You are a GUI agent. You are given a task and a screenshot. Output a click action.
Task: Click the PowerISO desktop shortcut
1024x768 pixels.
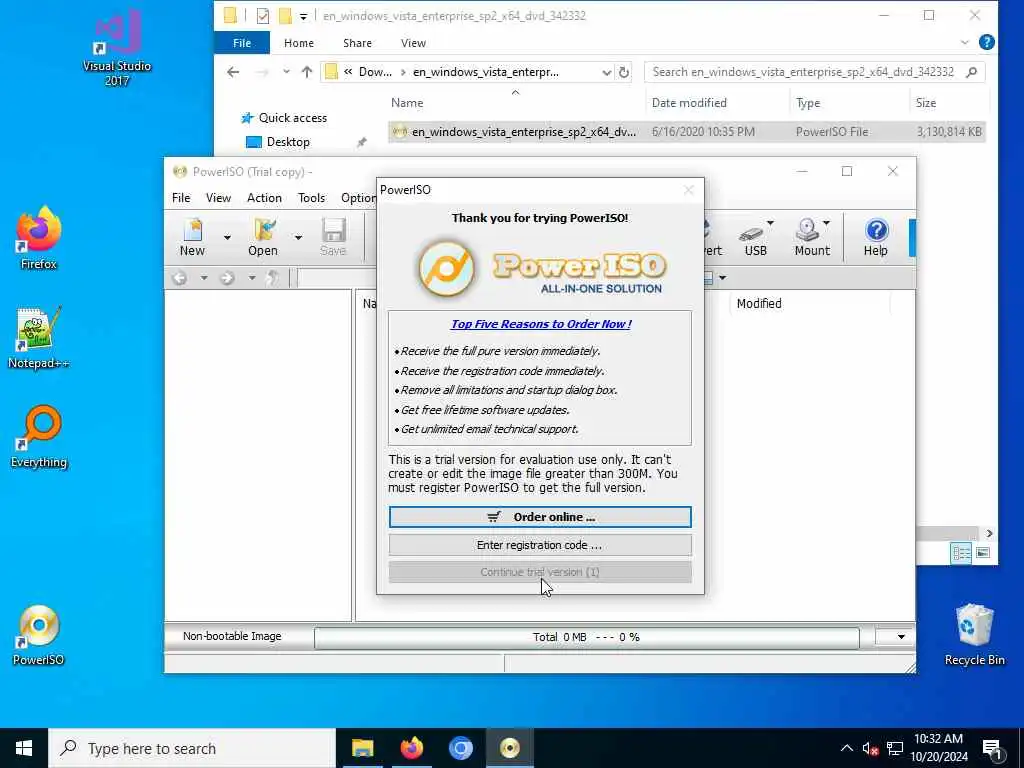[x=39, y=635]
